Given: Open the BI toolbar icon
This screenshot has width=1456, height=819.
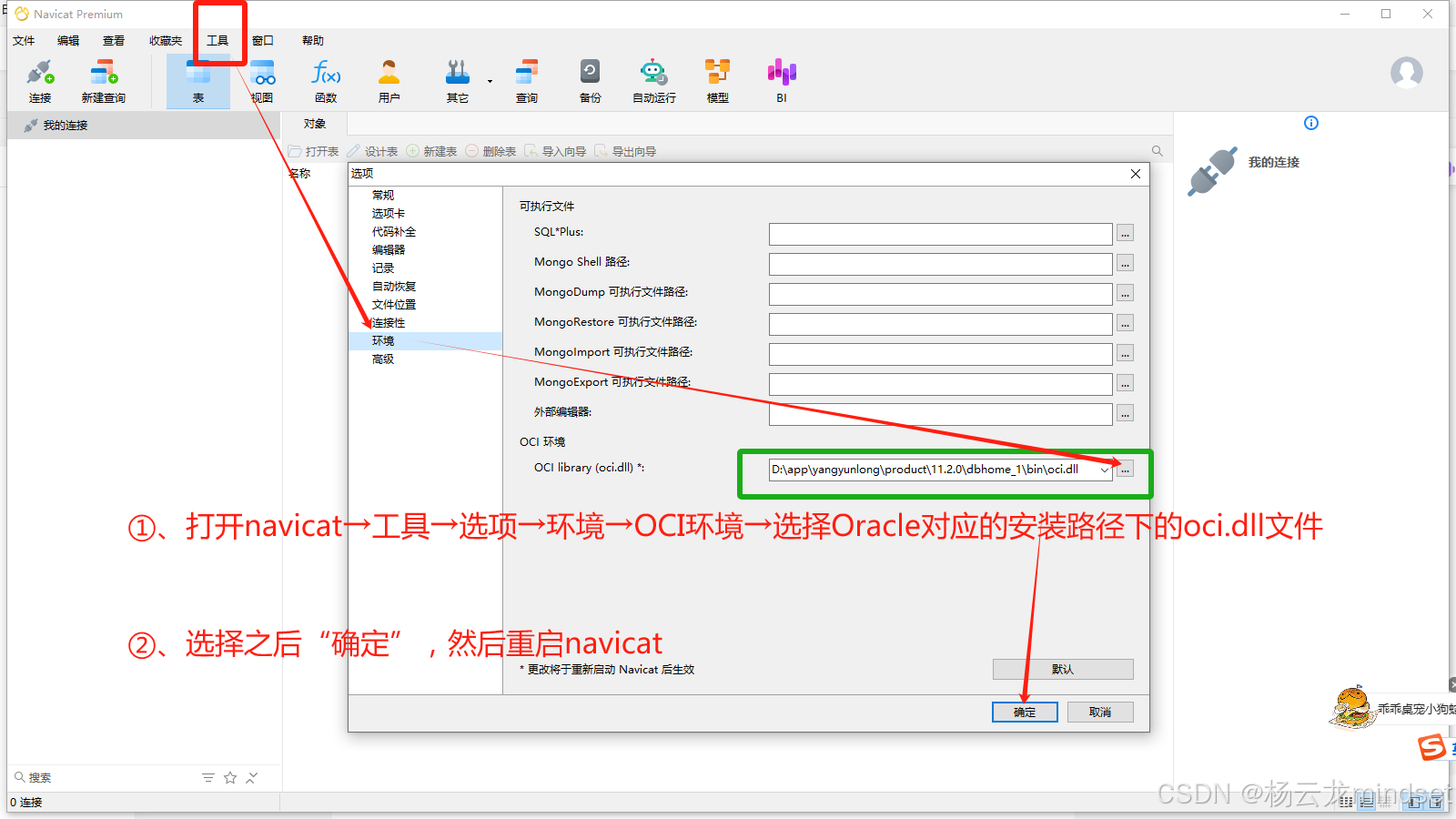Looking at the screenshot, I should (x=782, y=81).
